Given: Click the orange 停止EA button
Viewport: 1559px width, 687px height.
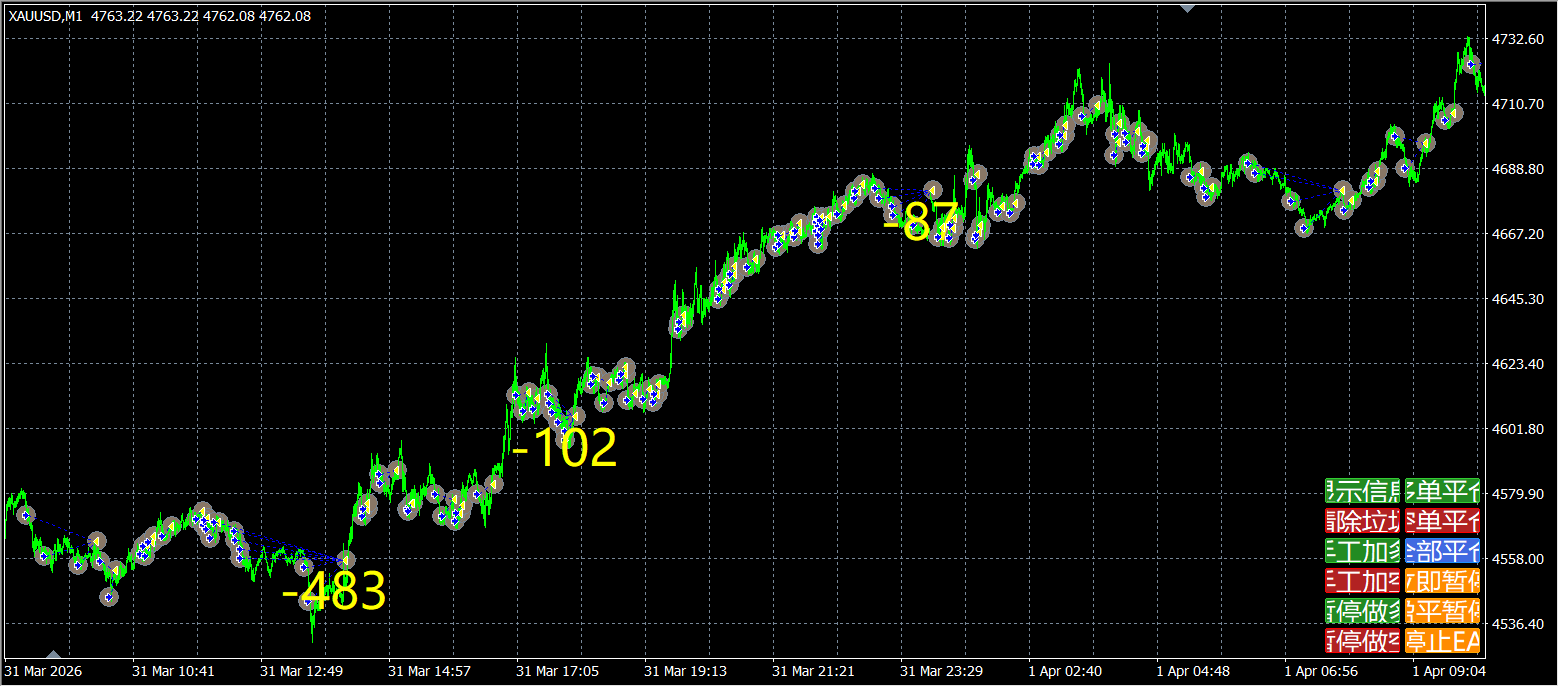Looking at the screenshot, I should 1442,640.
